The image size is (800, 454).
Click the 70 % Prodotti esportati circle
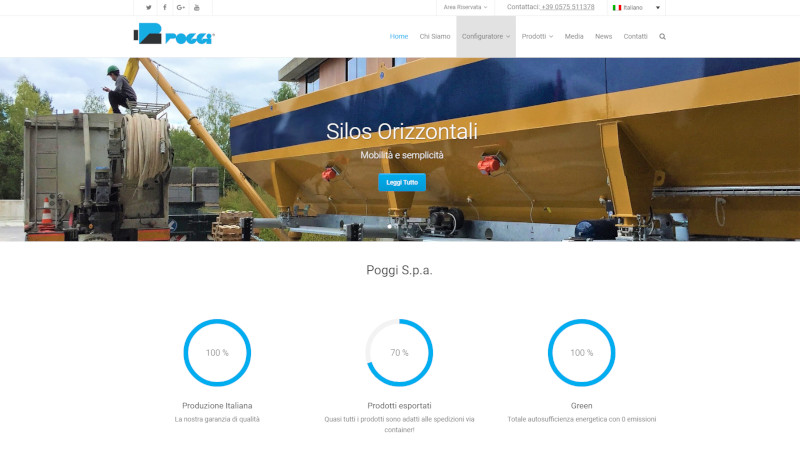pyautogui.click(x=399, y=352)
